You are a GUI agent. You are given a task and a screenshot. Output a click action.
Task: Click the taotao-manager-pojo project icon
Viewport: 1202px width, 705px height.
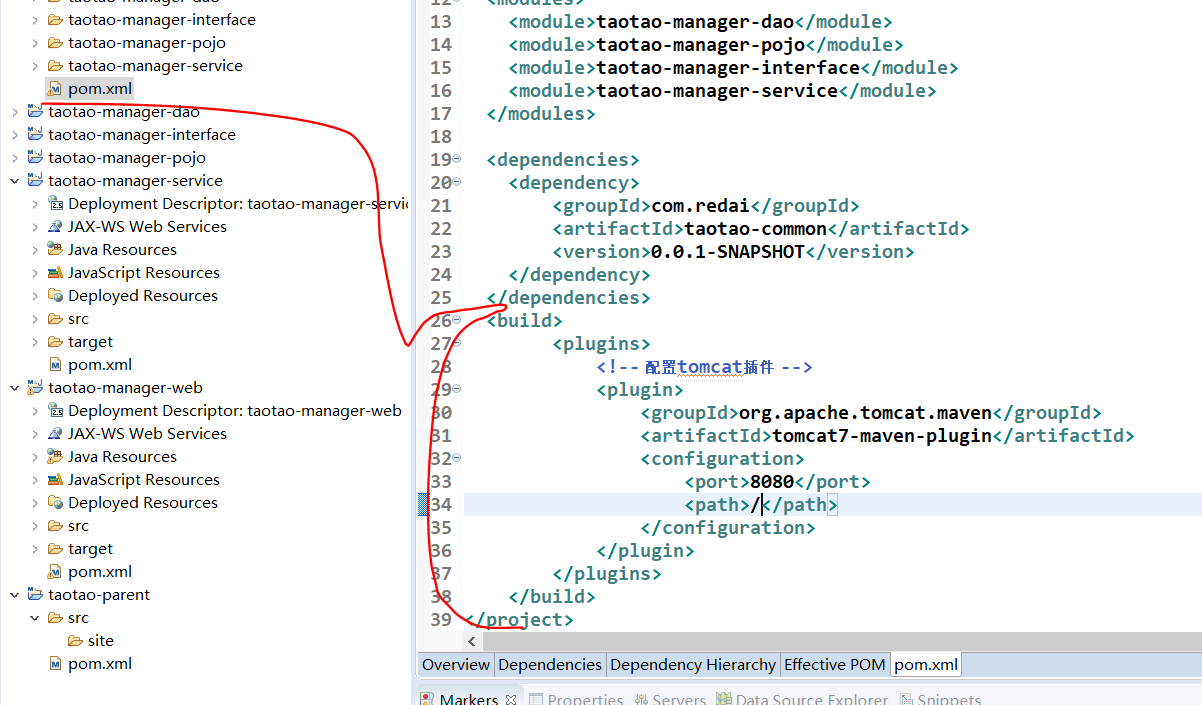coord(35,158)
